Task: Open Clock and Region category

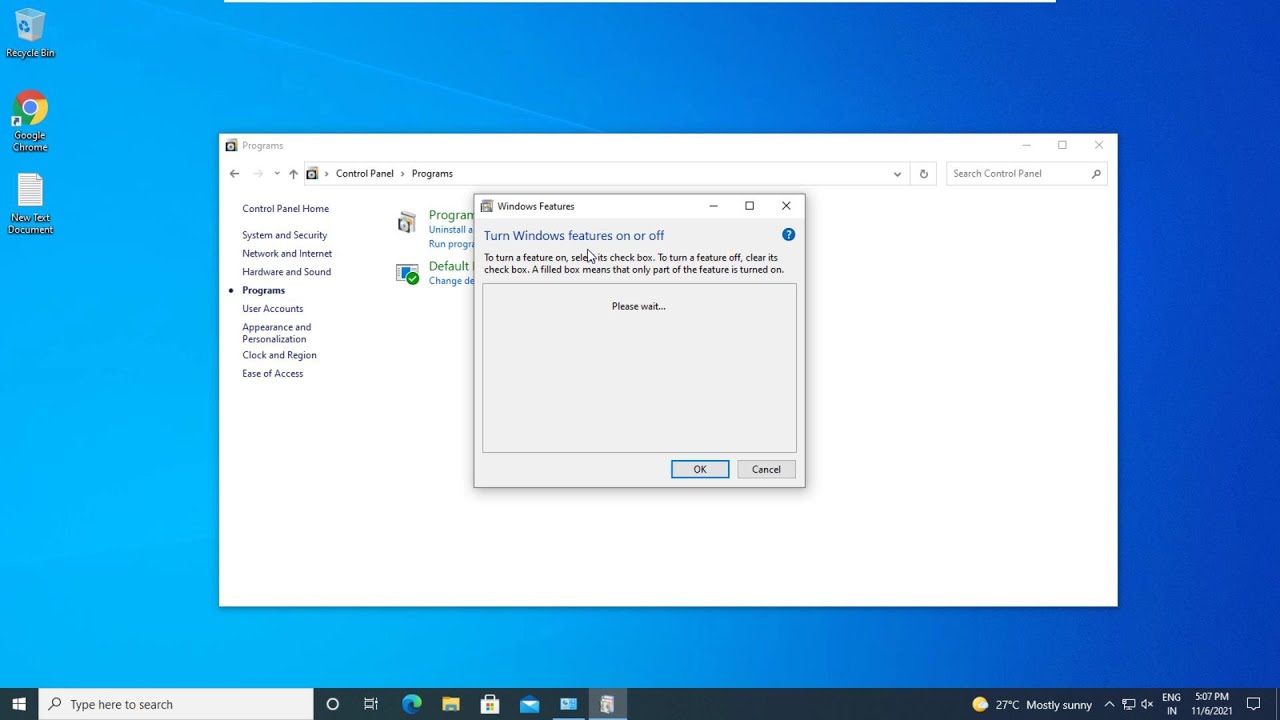Action: tap(279, 355)
